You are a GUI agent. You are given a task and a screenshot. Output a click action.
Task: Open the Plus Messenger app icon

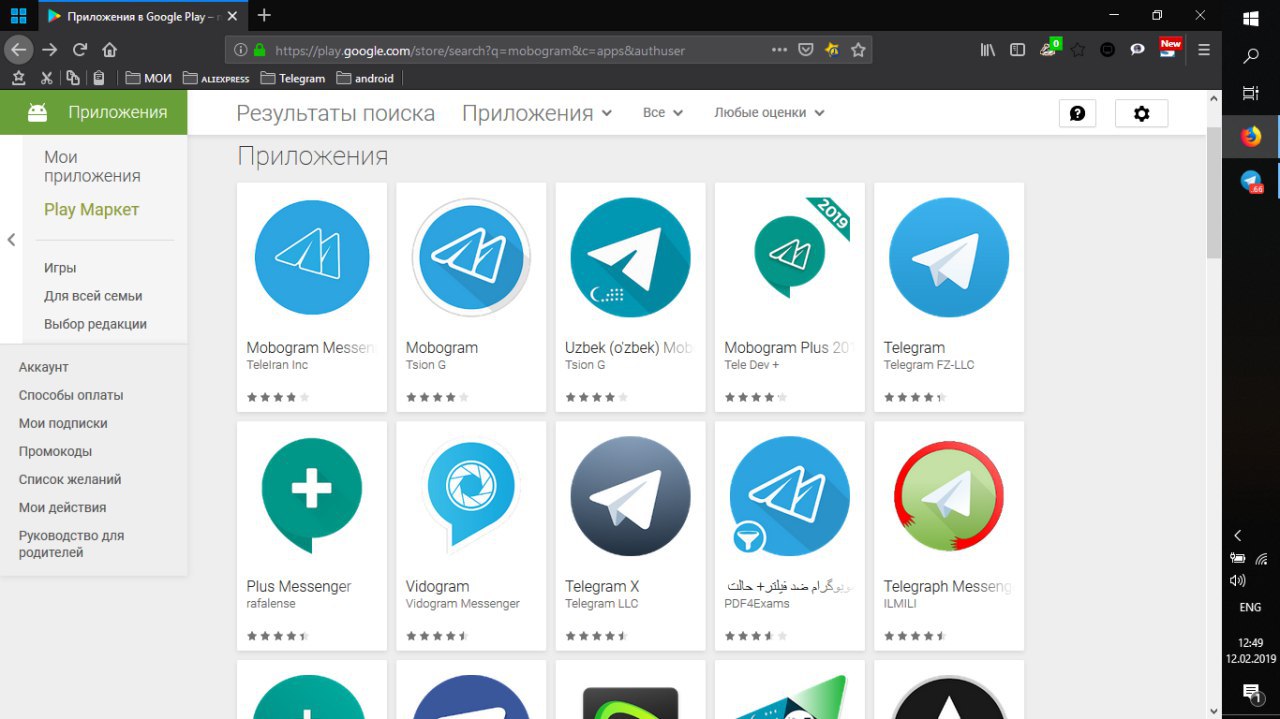pos(312,496)
